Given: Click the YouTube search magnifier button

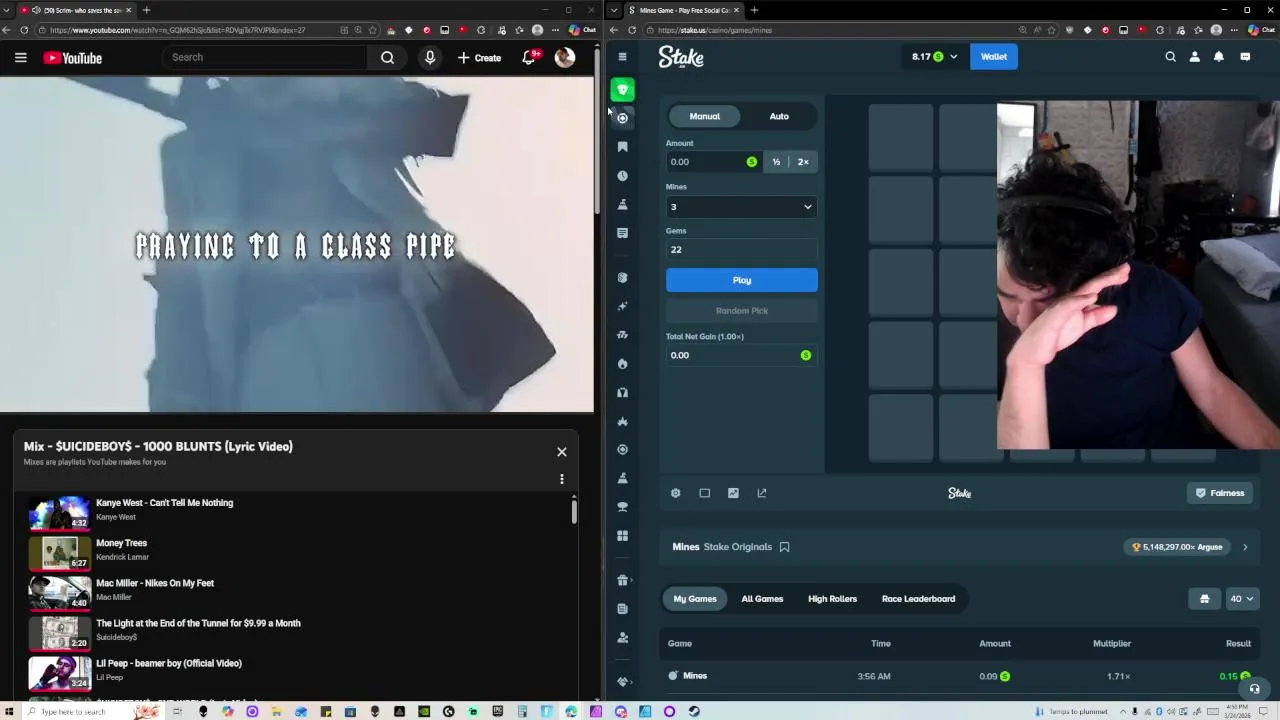Looking at the screenshot, I should (387, 58).
